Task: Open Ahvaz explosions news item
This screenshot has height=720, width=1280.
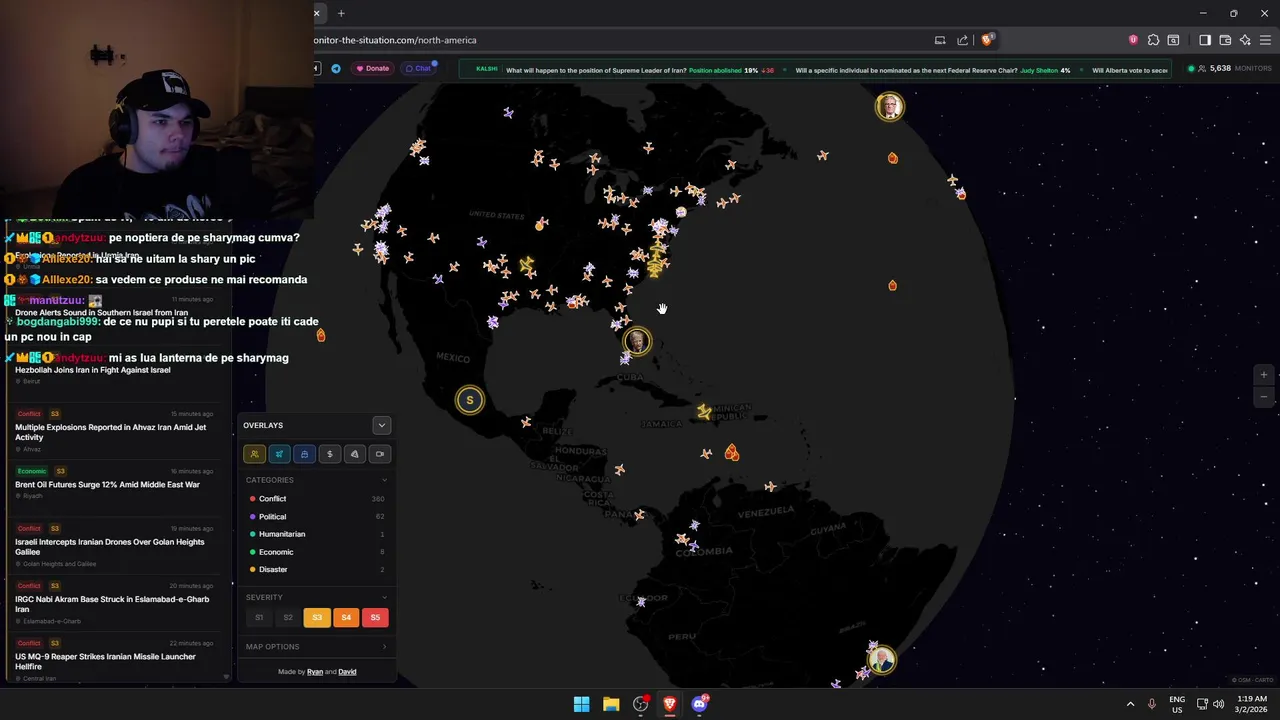Action: coord(113,431)
